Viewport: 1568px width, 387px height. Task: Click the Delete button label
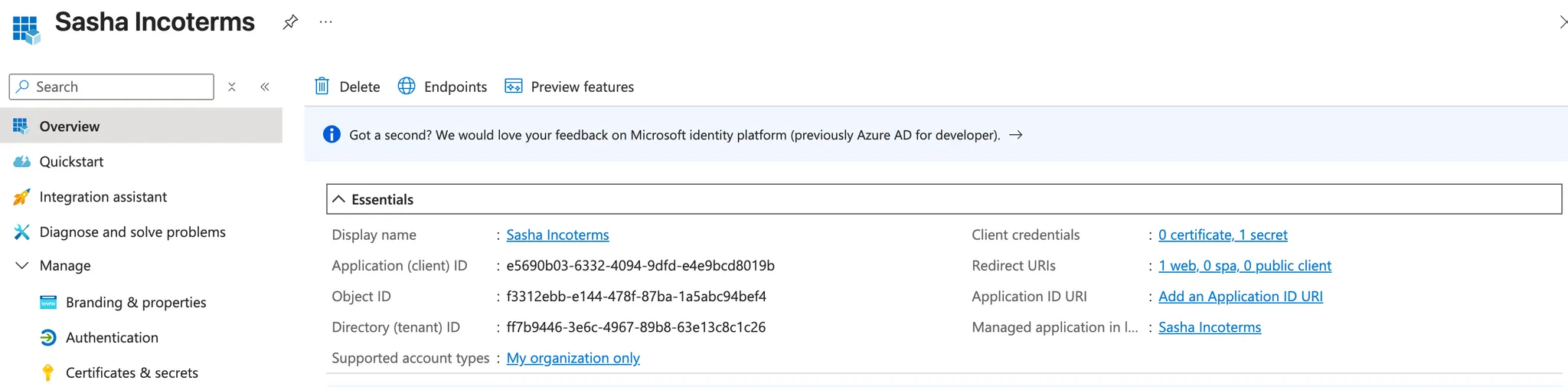pyautogui.click(x=360, y=87)
